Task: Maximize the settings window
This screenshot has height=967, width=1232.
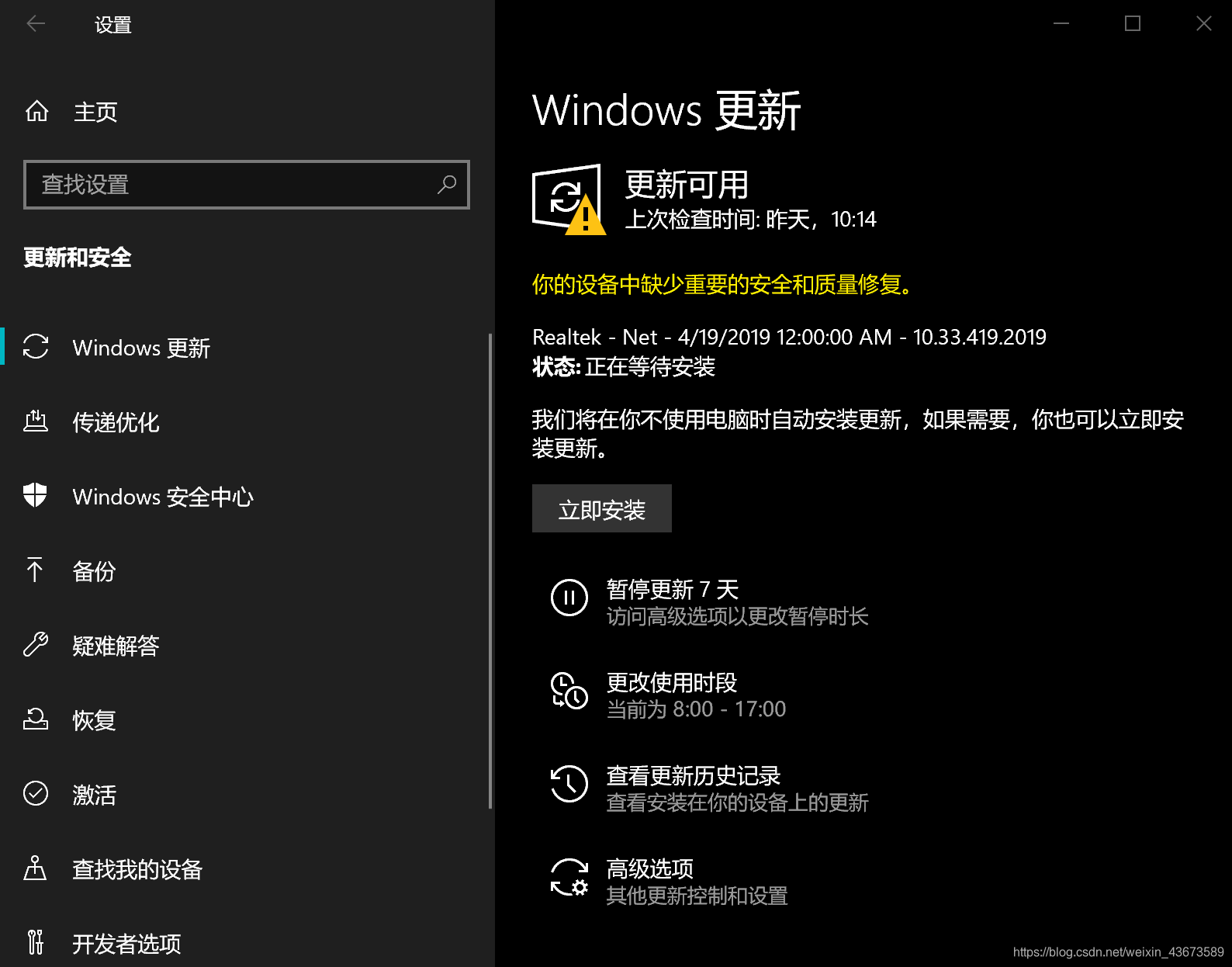Action: point(1133,23)
